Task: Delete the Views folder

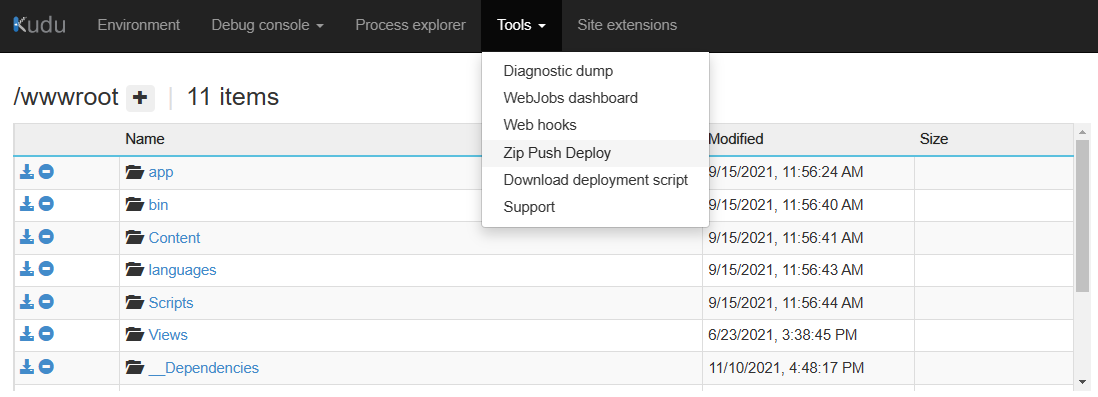Action: [46, 334]
